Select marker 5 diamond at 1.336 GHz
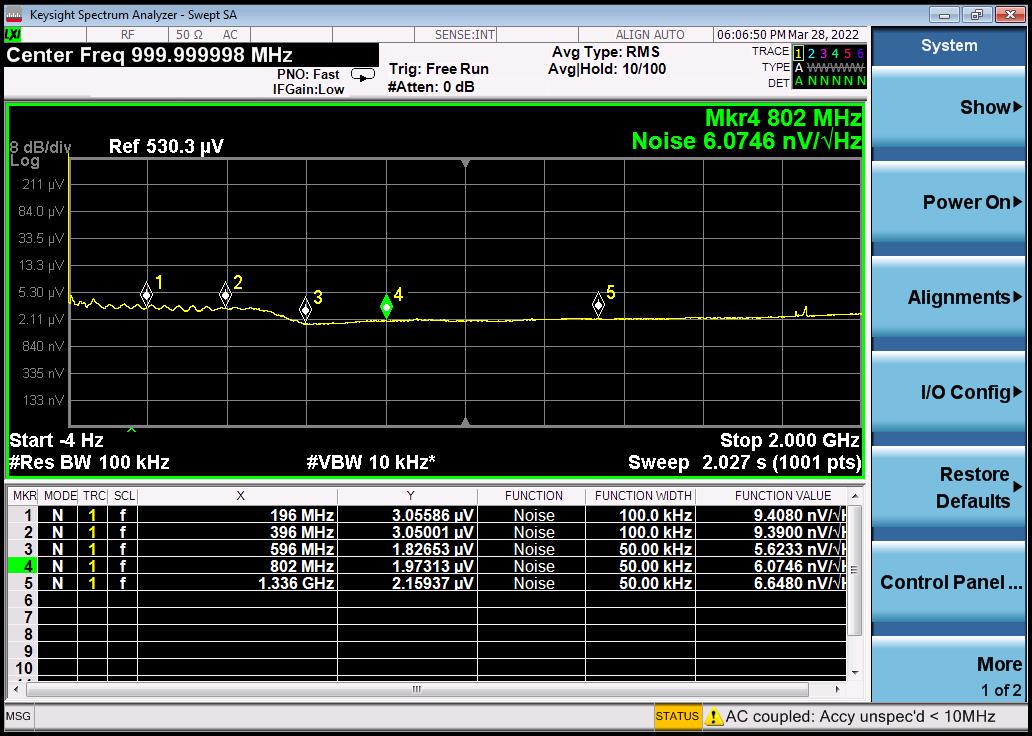1032x736 pixels. pos(598,305)
